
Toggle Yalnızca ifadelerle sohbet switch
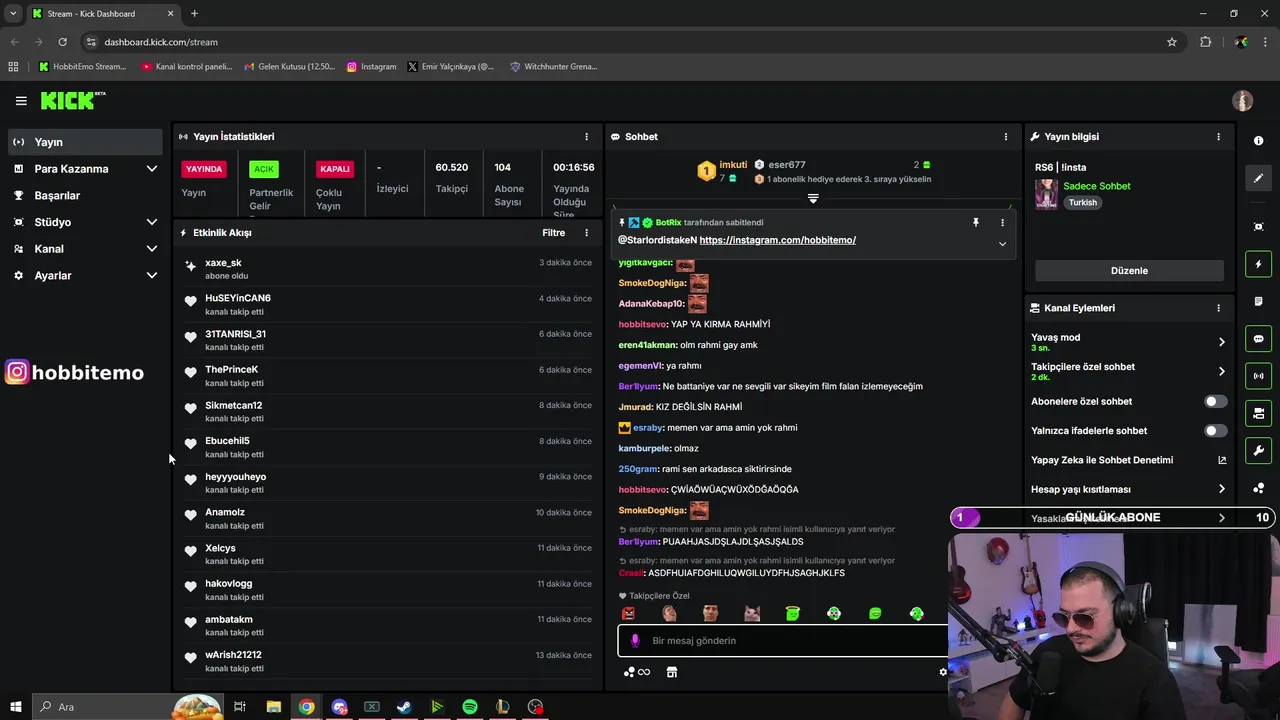(1215, 430)
